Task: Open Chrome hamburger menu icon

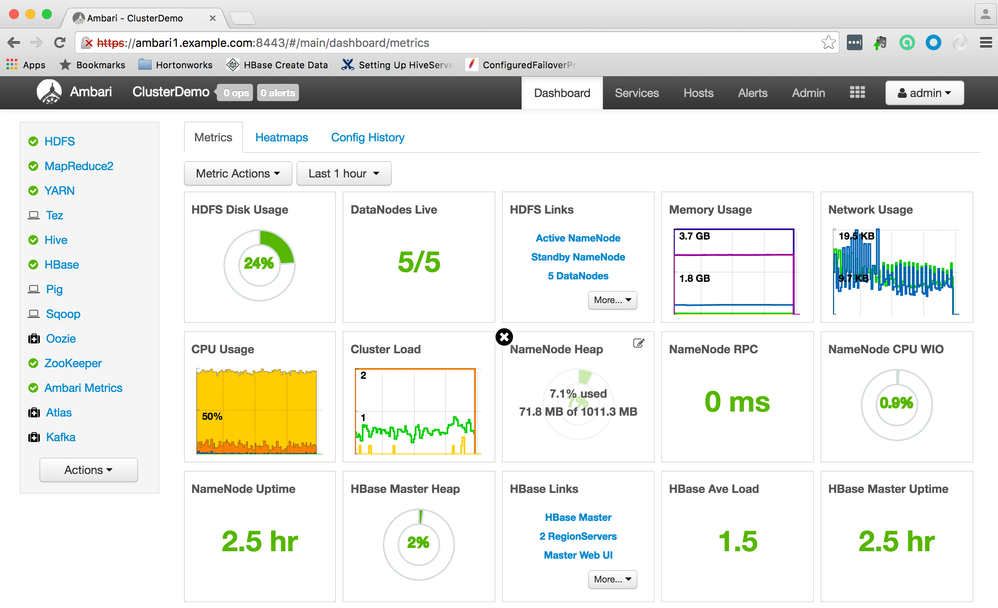Action: (986, 43)
